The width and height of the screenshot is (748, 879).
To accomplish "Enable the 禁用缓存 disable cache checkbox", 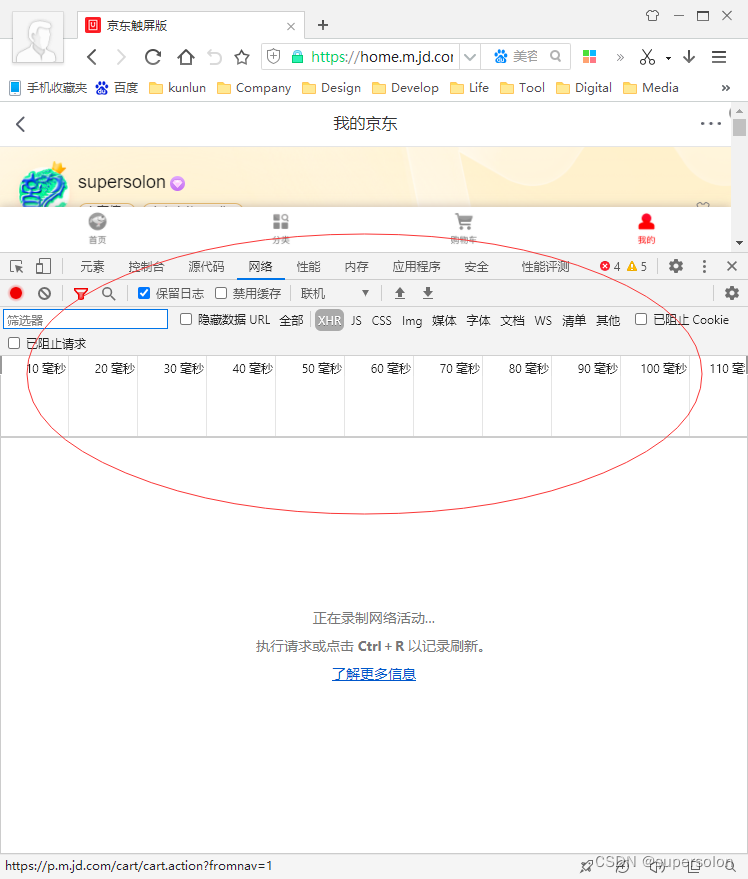I will tap(221, 293).
